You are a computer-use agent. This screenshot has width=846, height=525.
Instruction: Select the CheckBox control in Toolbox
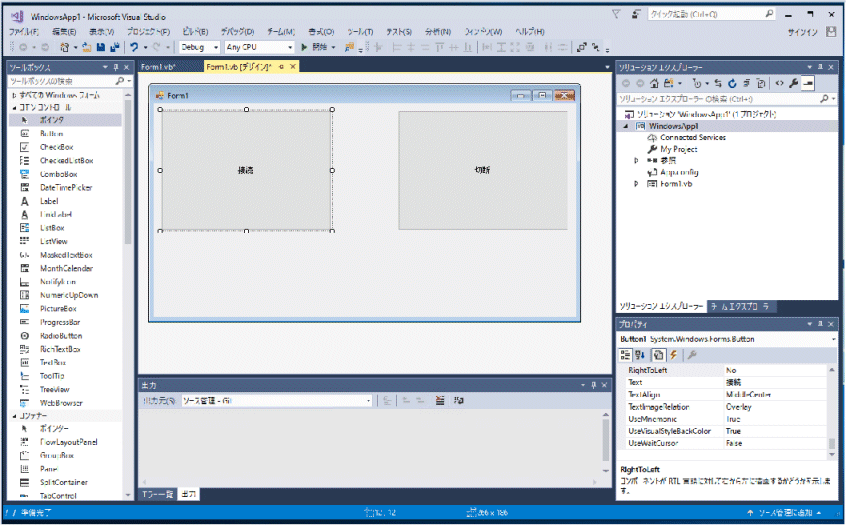point(57,147)
